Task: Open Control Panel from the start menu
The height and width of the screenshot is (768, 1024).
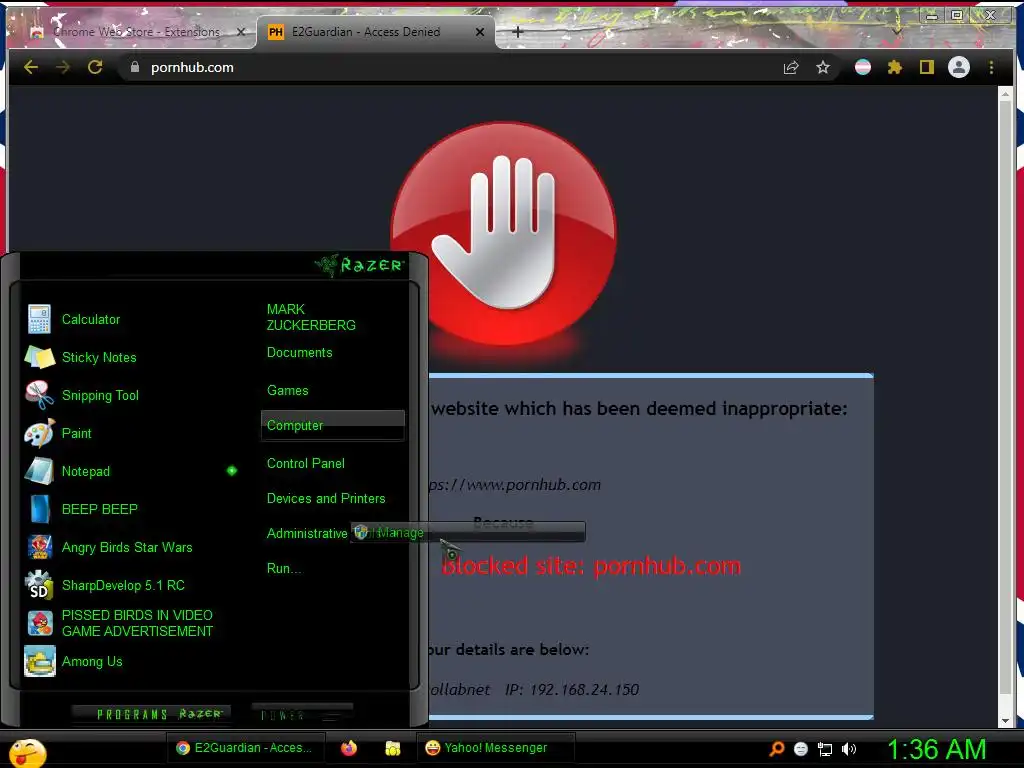Action: pyautogui.click(x=306, y=463)
